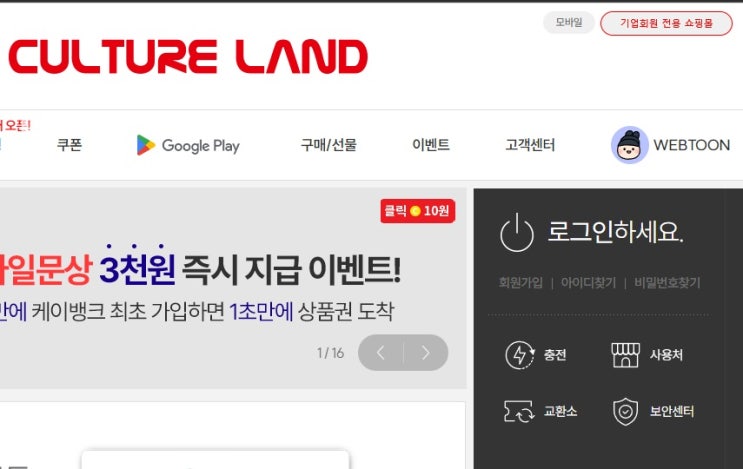Open the 모바일 link
The image size is (743, 469).
coord(569,22)
